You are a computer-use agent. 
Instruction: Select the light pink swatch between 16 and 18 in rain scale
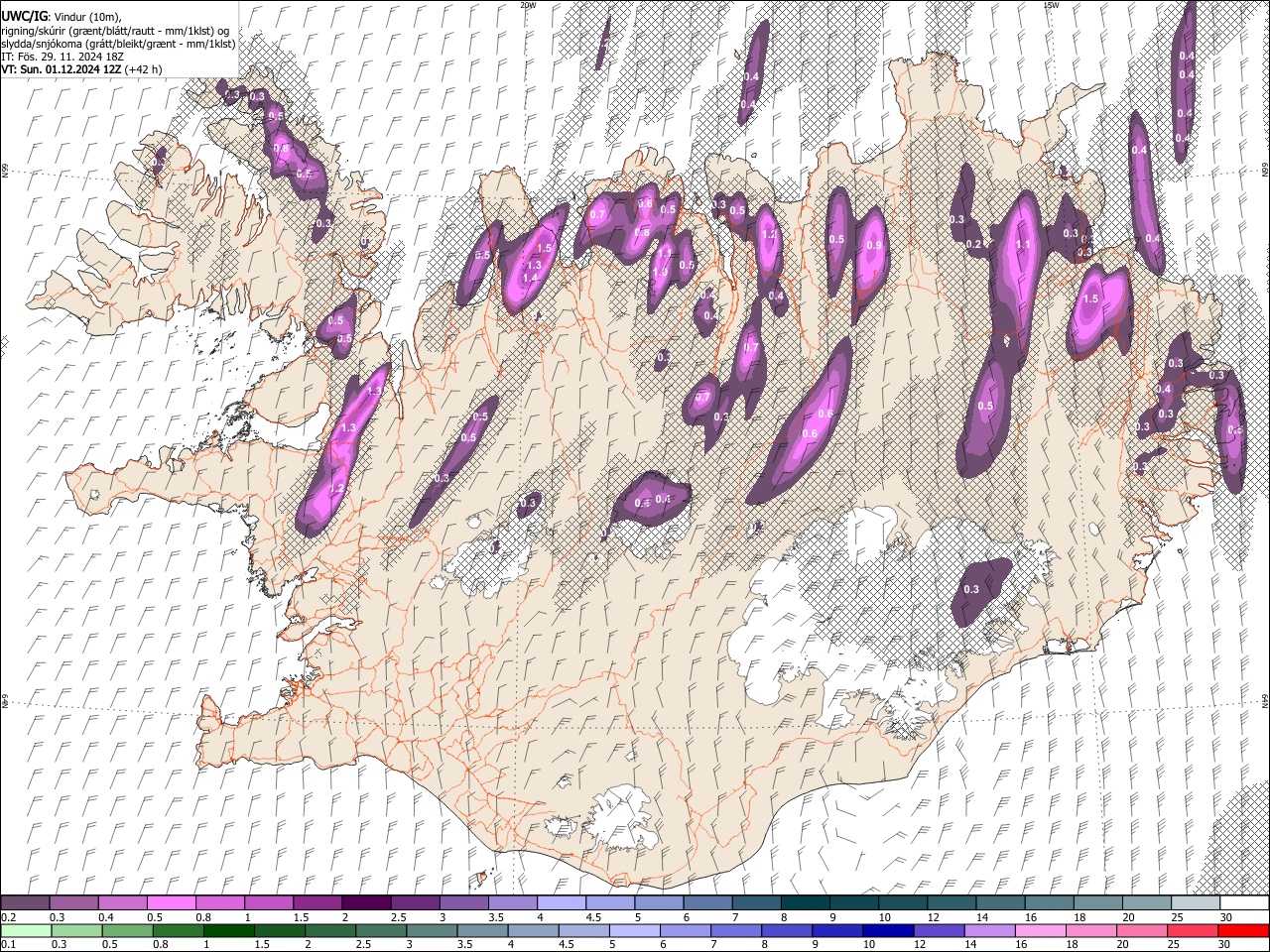point(1040,930)
